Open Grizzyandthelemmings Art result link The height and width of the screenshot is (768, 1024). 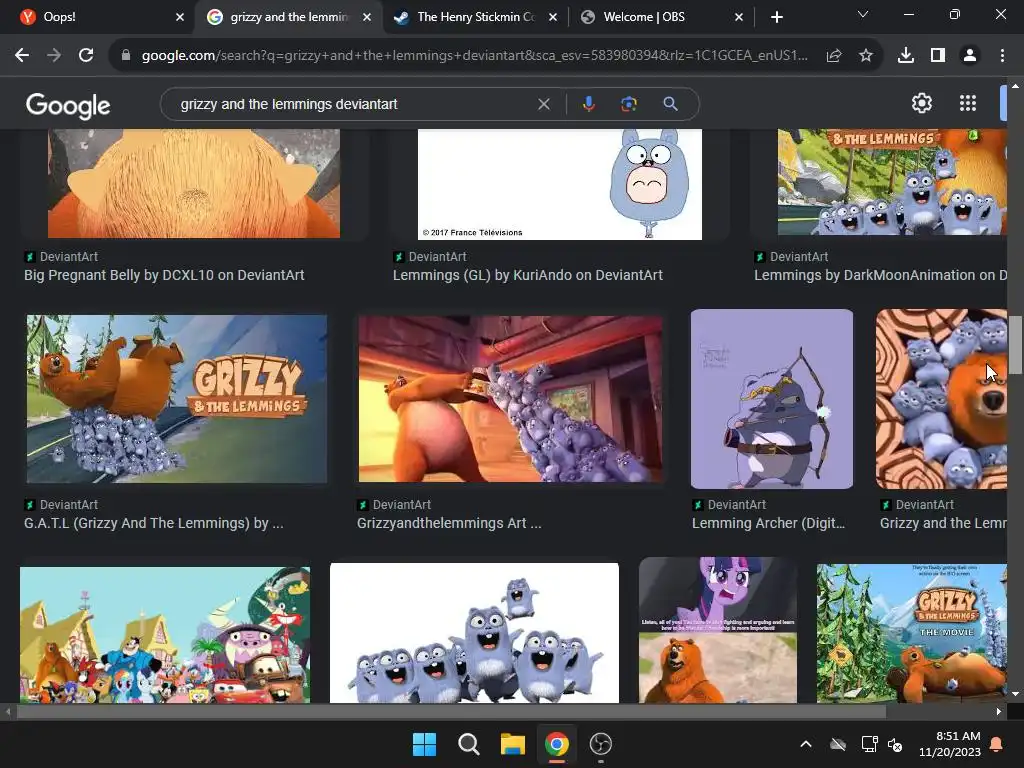(x=449, y=523)
